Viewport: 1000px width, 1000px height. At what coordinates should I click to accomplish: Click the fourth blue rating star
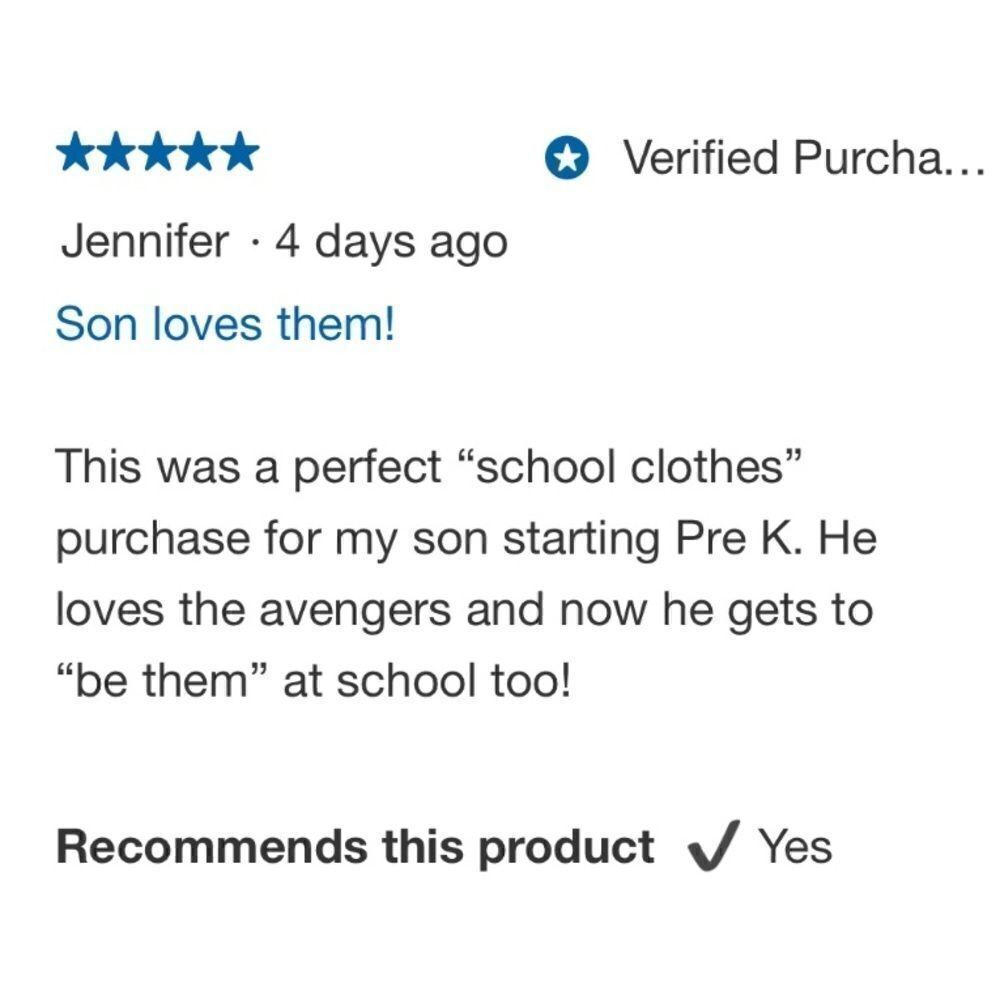199,152
